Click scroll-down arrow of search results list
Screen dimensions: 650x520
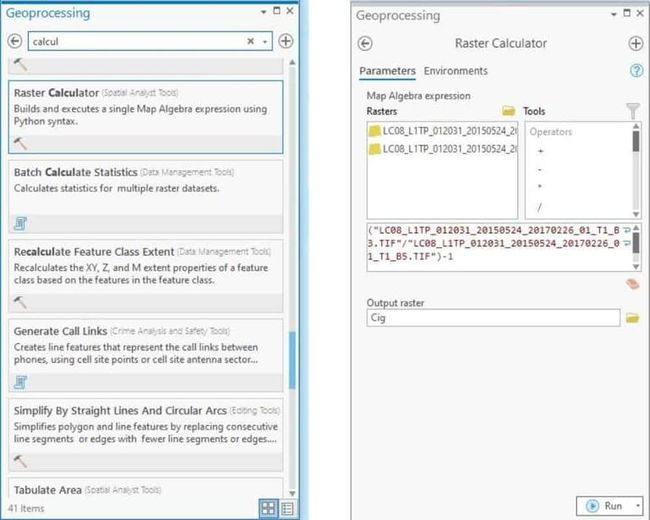click(x=292, y=493)
